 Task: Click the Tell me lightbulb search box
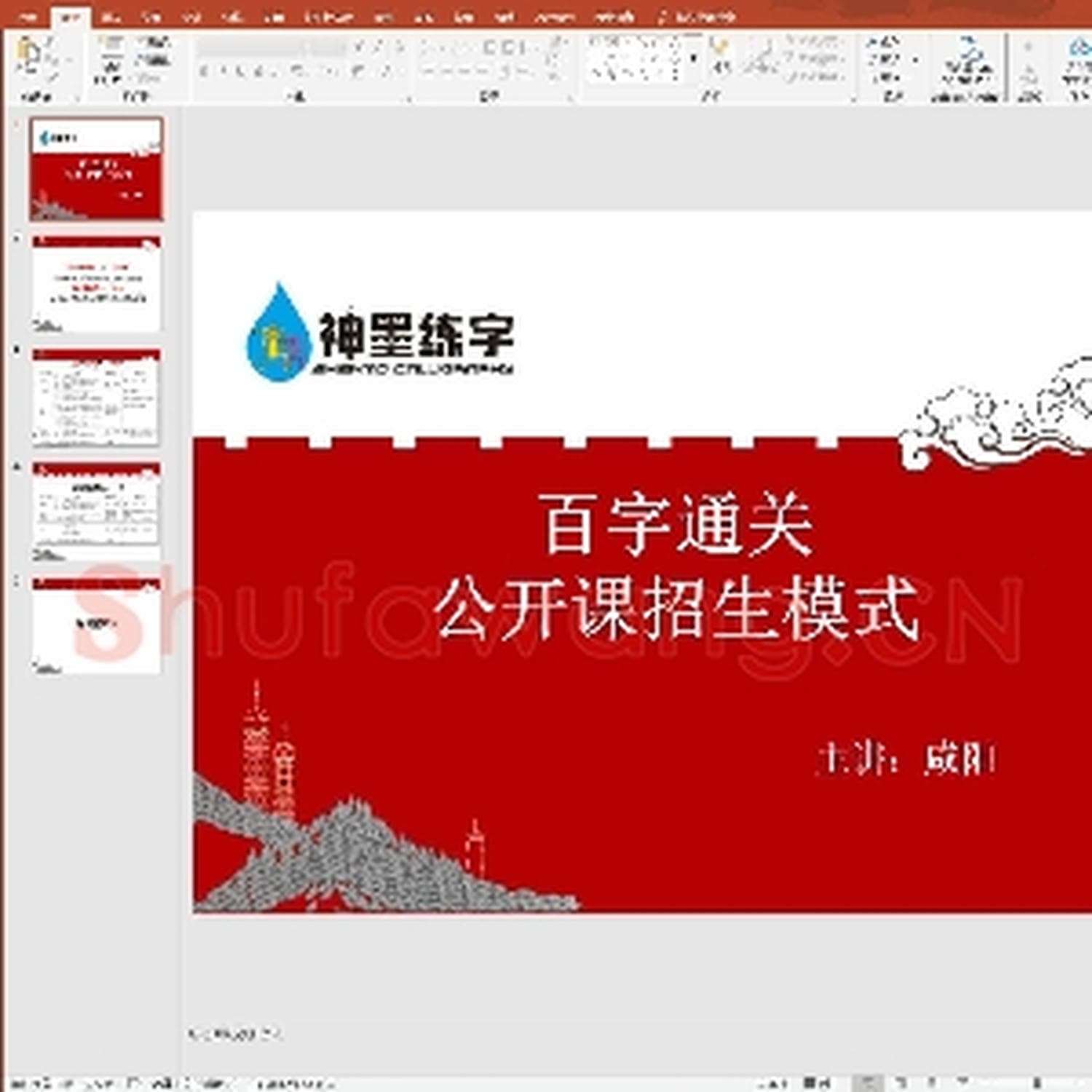click(697, 16)
